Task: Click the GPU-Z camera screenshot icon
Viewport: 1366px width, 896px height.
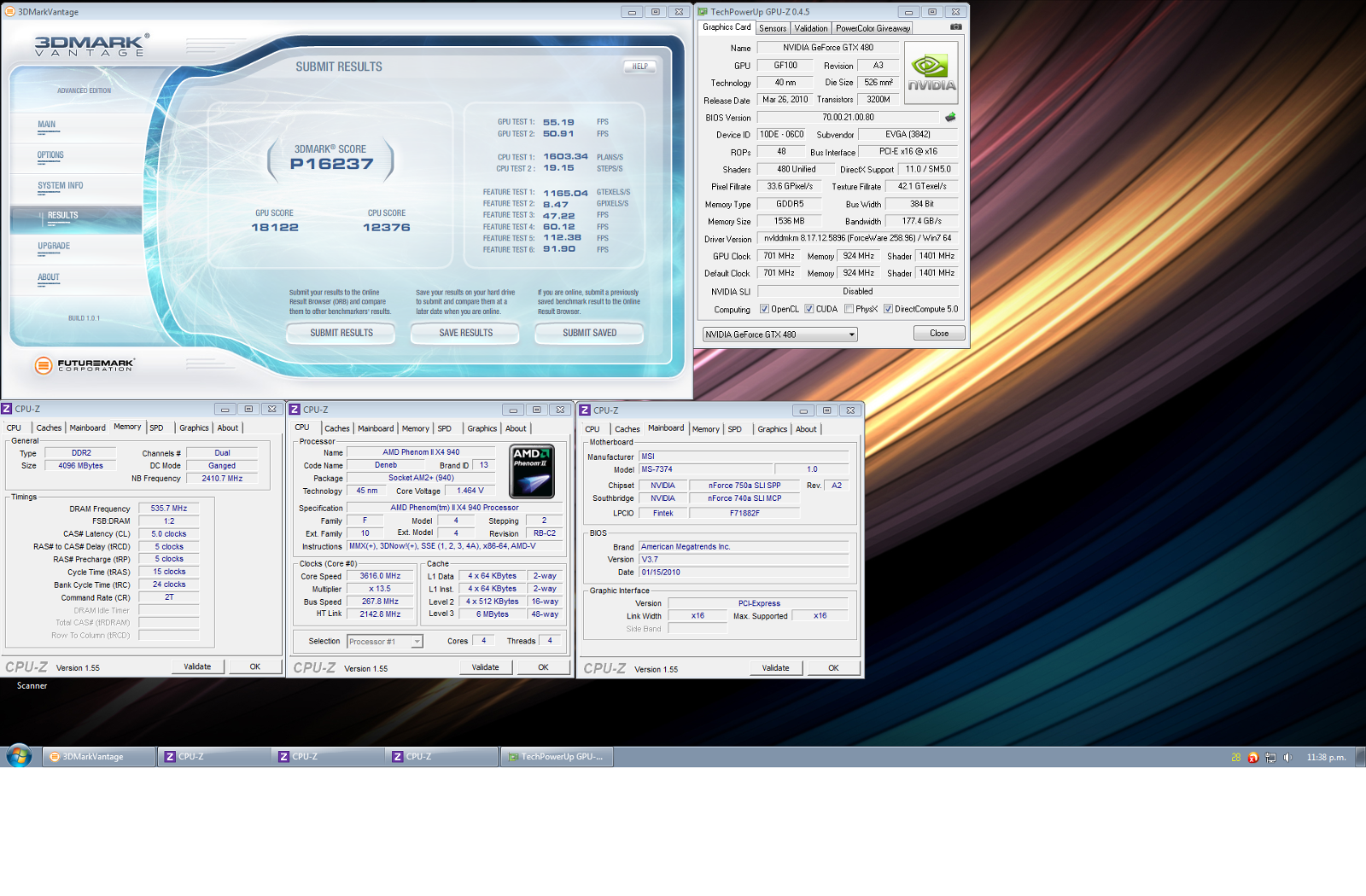Action: pos(955,27)
